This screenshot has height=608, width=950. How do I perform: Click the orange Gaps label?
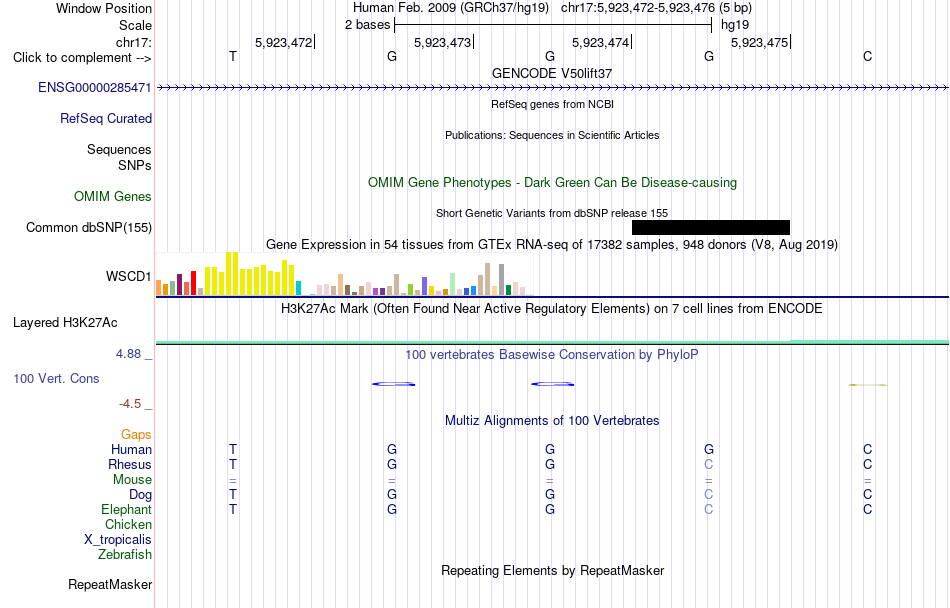pos(136,434)
